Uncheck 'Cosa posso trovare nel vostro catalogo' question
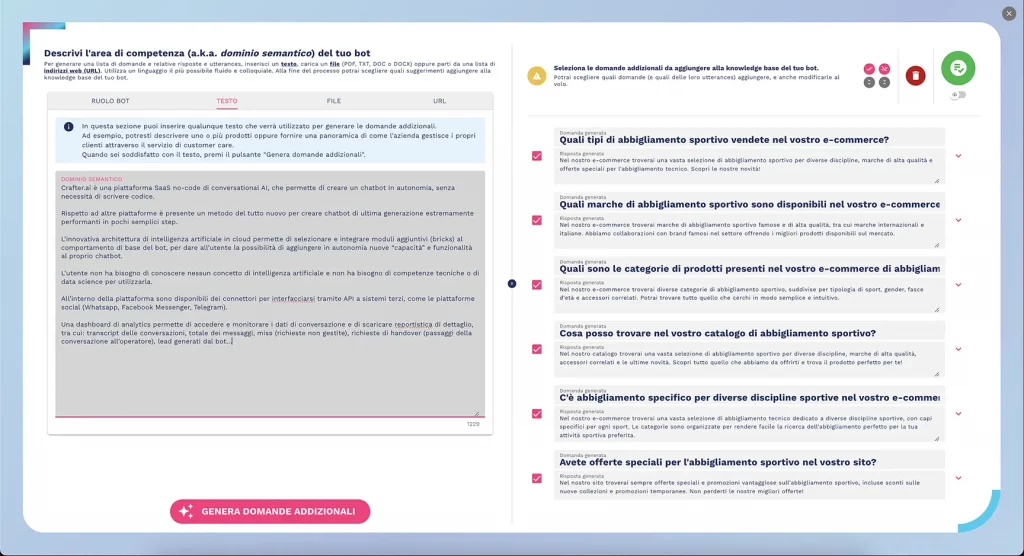The image size is (1024, 556). coord(537,349)
